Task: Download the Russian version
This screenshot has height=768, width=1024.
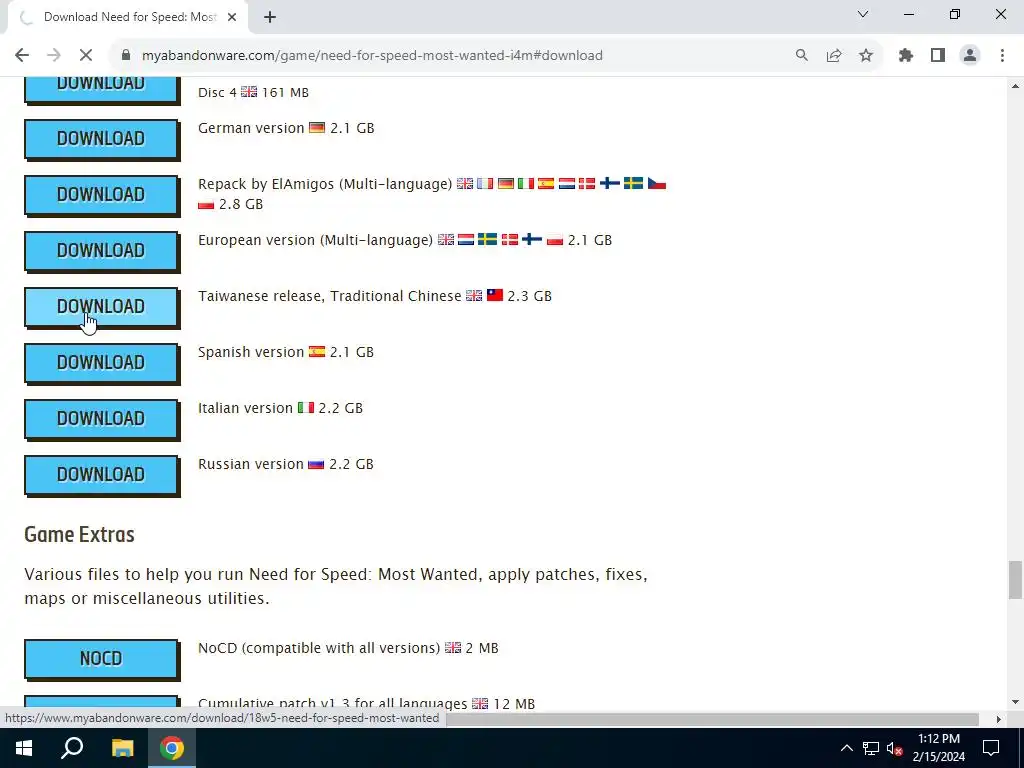Action: pyautogui.click(x=101, y=476)
